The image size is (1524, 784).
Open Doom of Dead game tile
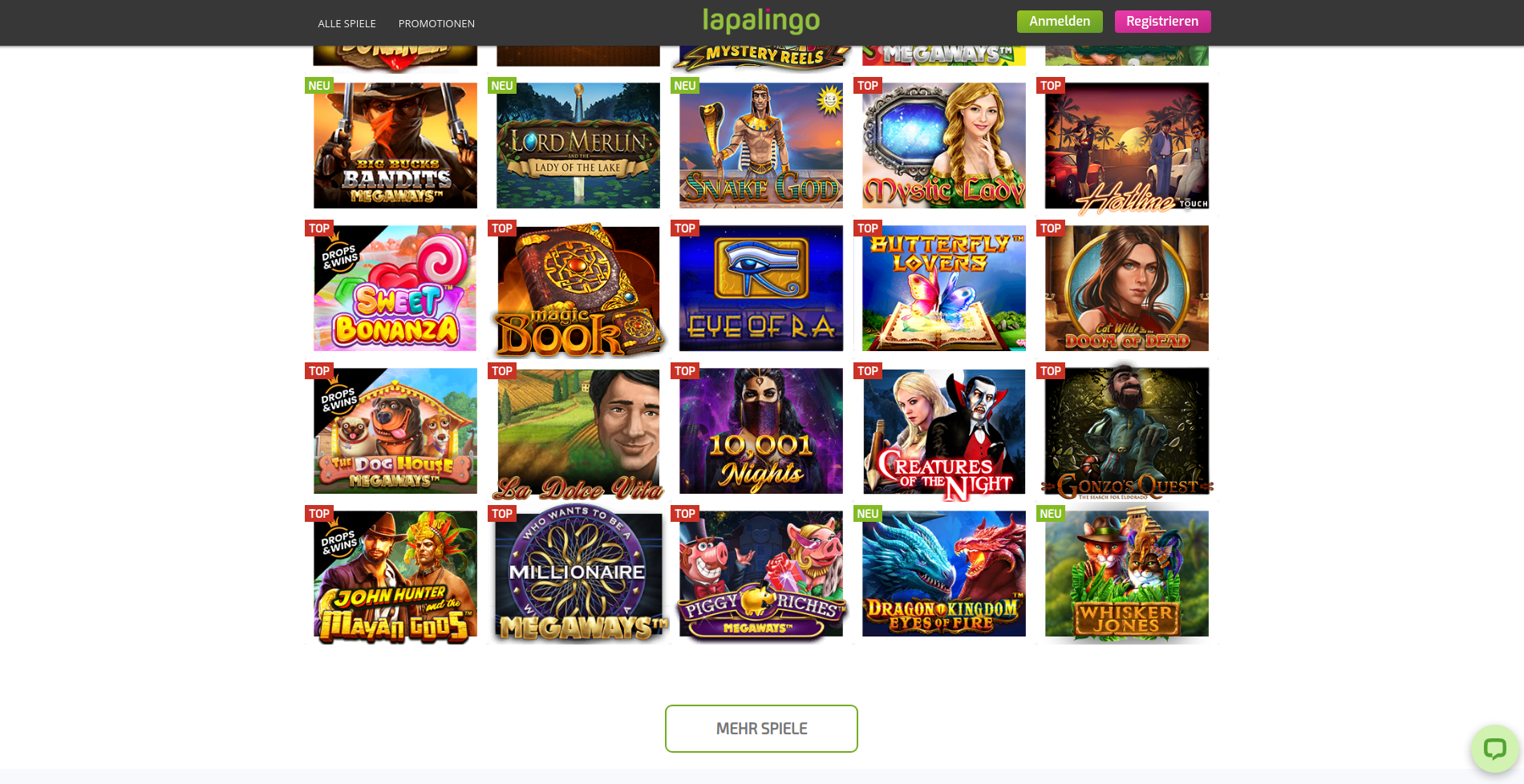(x=1127, y=288)
